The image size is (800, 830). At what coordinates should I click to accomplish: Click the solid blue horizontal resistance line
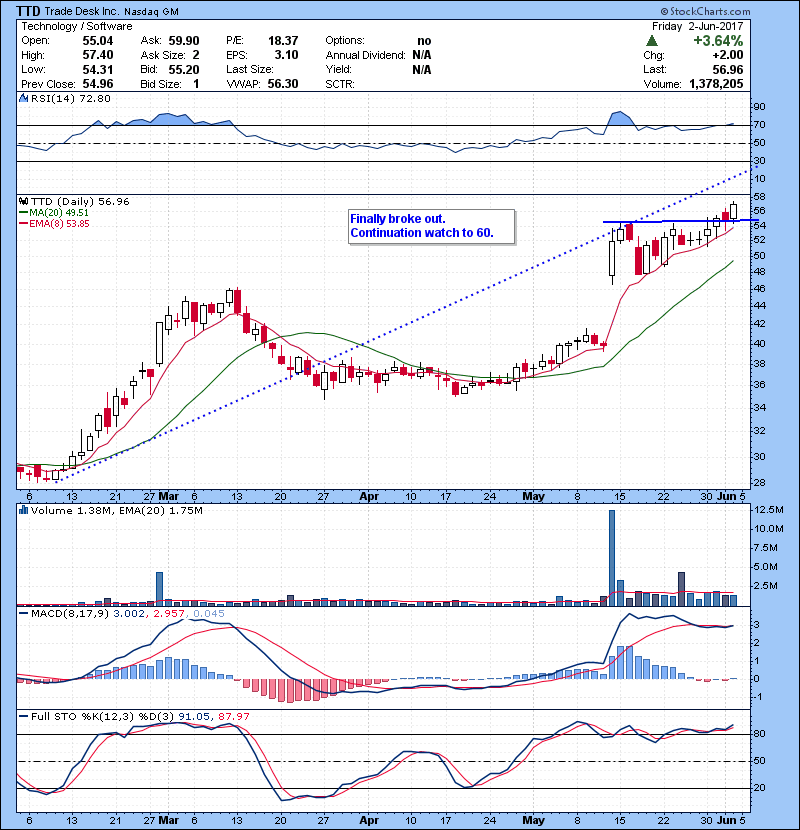(681, 221)
